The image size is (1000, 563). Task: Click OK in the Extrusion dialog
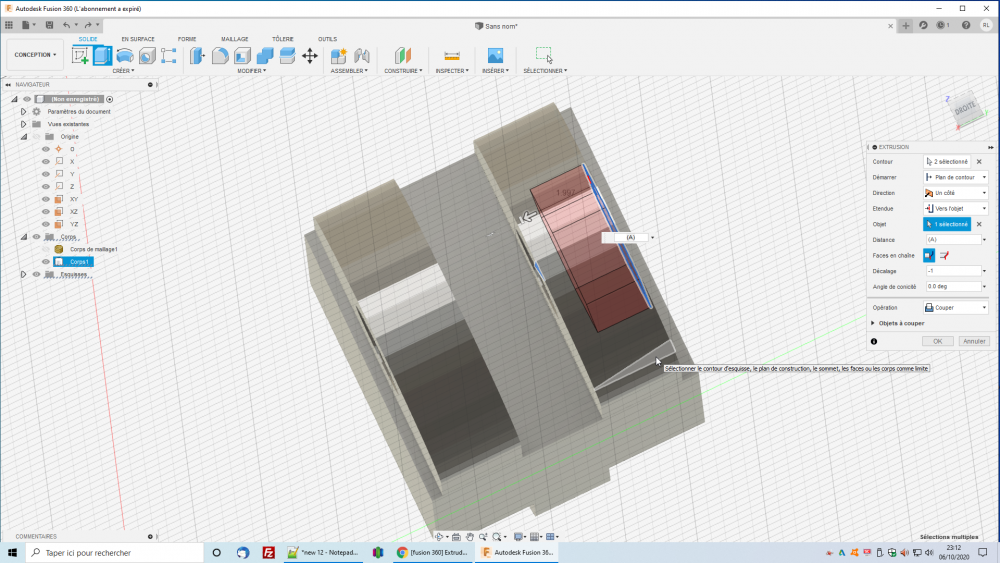(x=938, y=341)
